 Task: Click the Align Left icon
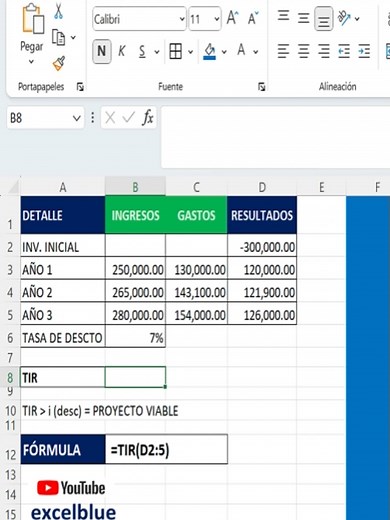(x=283, y=51)
